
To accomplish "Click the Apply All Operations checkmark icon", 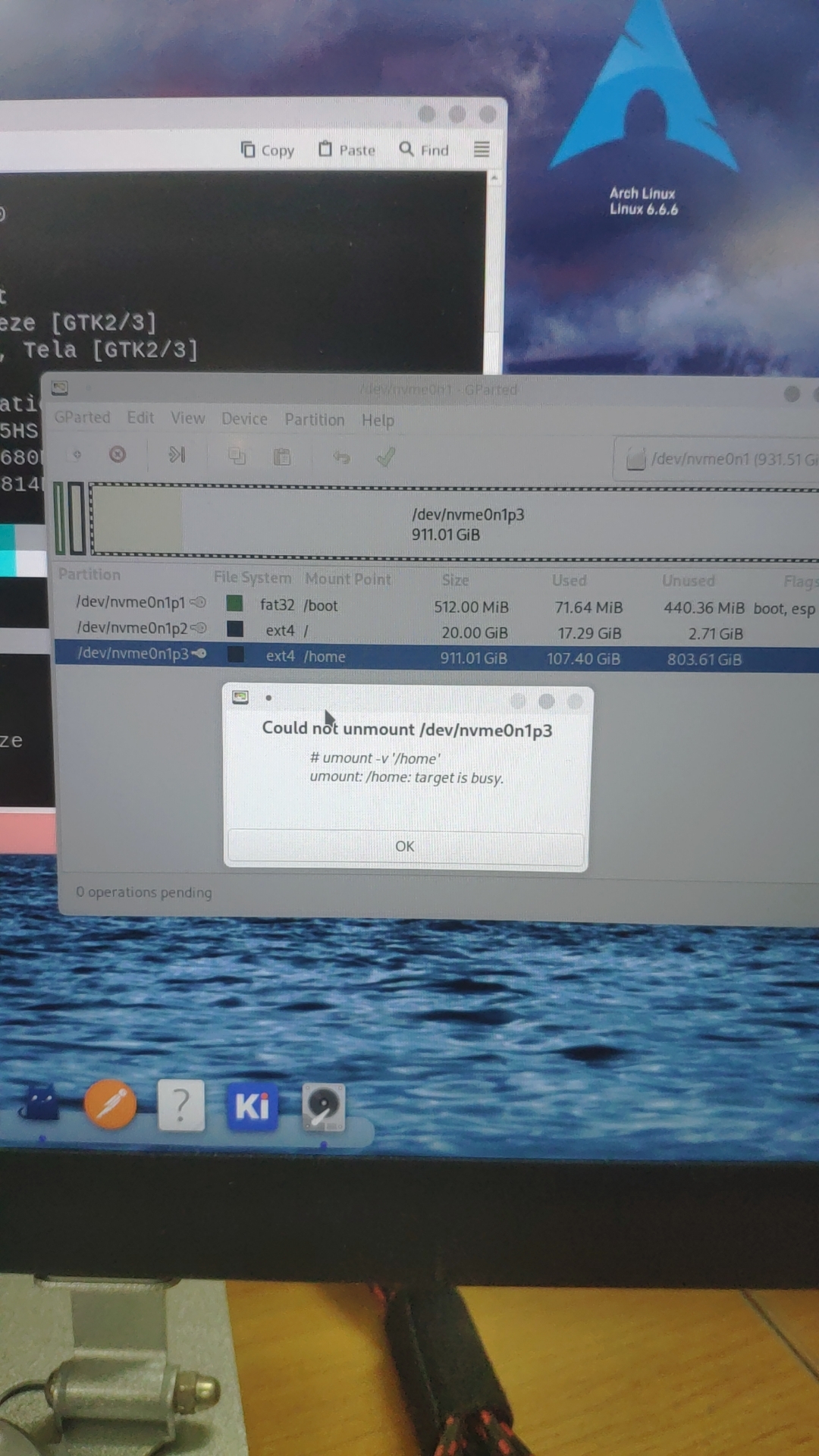I will (385, 457).
